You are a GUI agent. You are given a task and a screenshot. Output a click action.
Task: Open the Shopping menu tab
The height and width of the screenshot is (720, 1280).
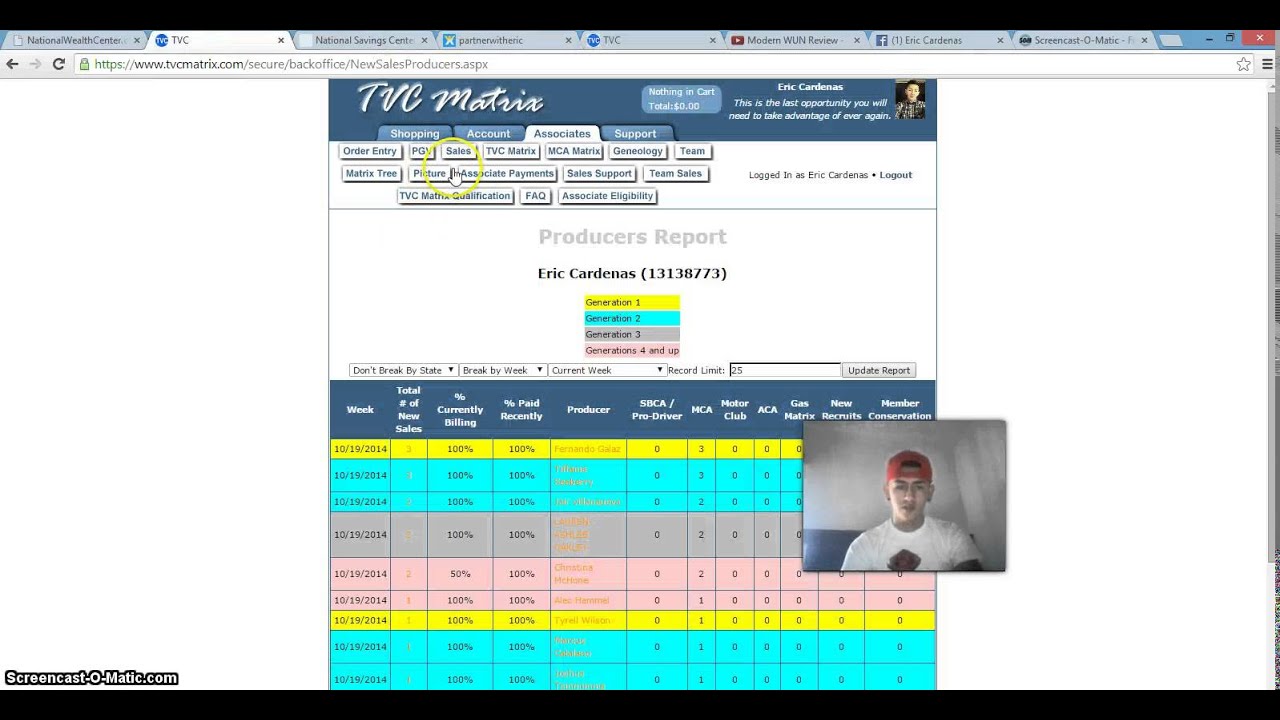(x=414, y=134)
